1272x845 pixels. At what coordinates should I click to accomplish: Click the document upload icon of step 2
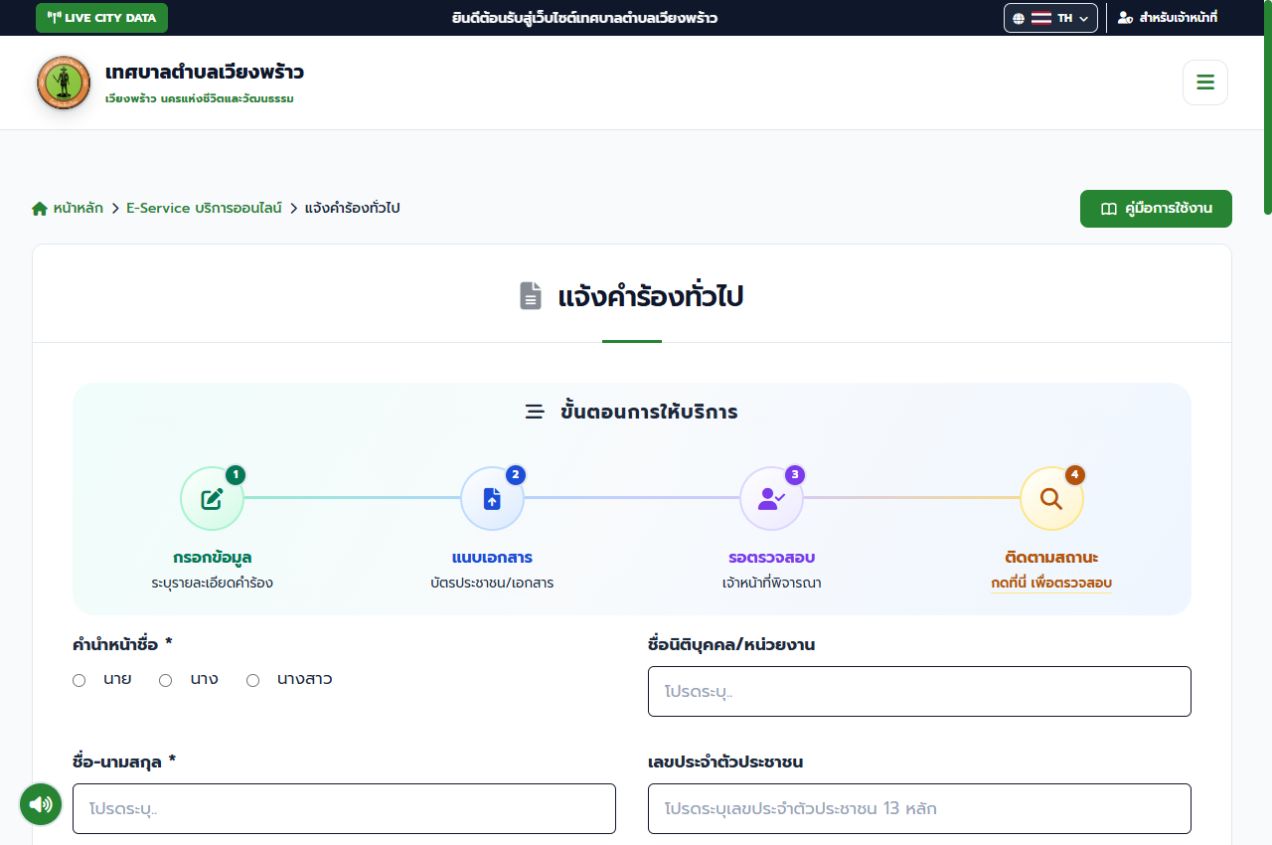(492, 499)
